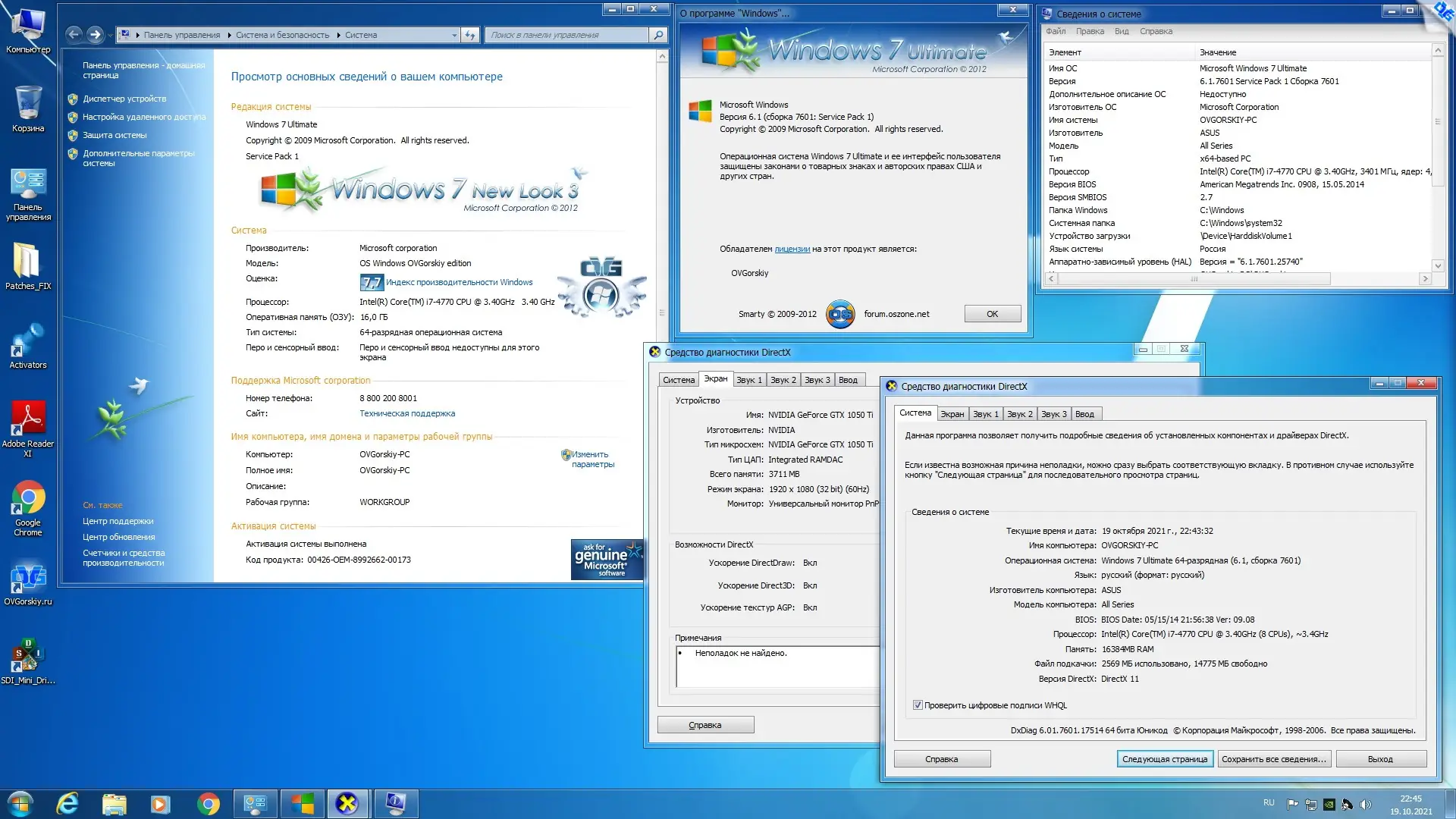The height and width of the screenshot is (819, 1456).
Task: Open the Patches_FIX desktop folder
Action: [x=27, y=262]
